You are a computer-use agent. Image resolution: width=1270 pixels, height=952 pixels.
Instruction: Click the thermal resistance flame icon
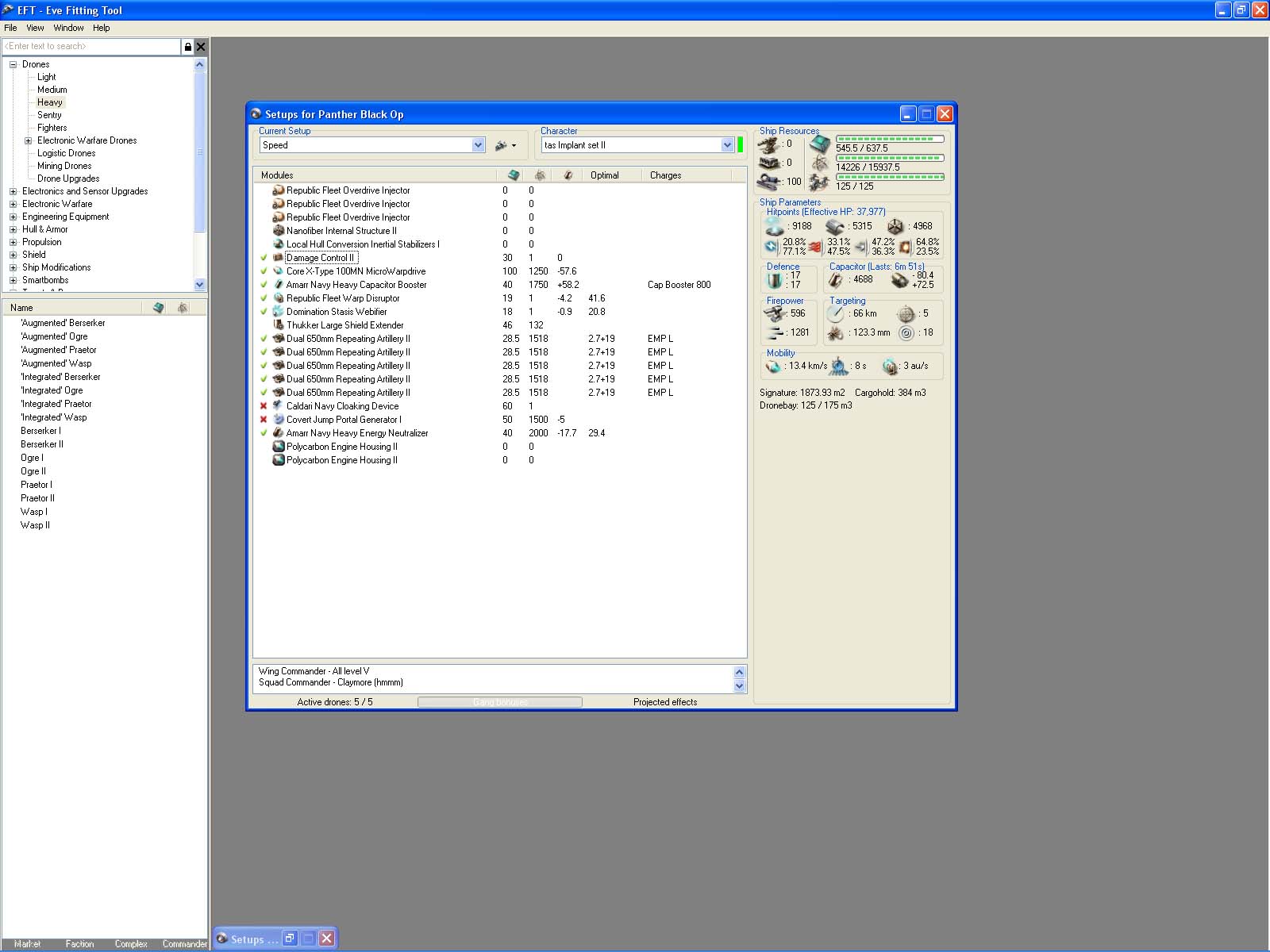pyautogui.click(x=815, y=247)
